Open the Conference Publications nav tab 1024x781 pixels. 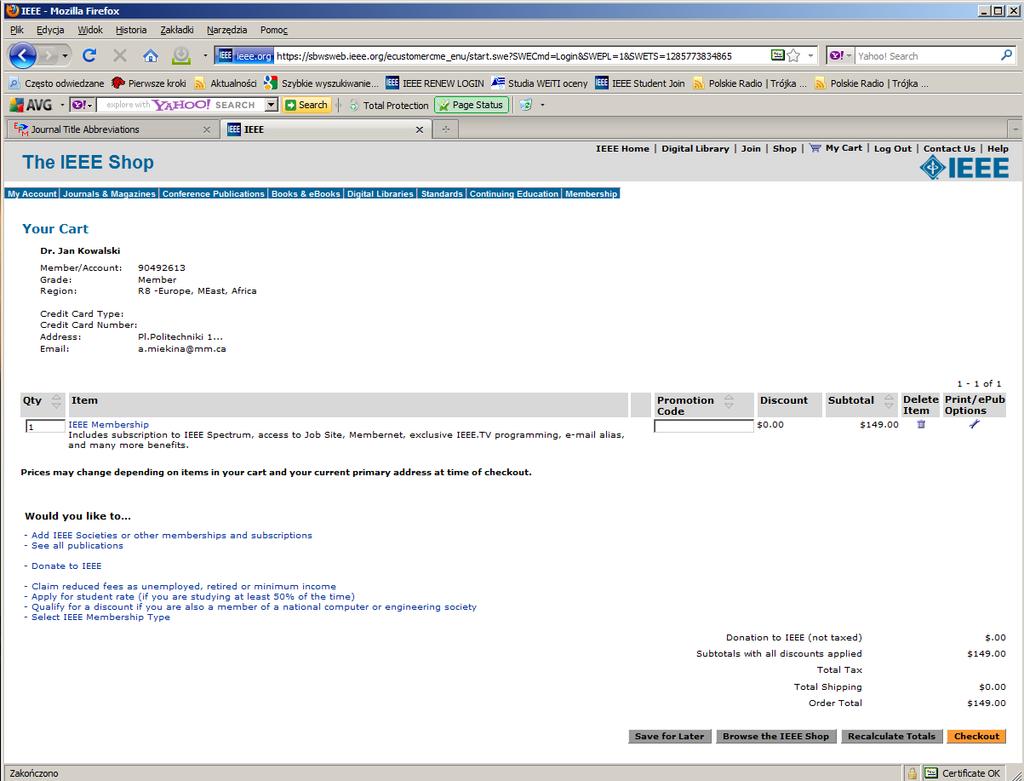tap(213, 193)
